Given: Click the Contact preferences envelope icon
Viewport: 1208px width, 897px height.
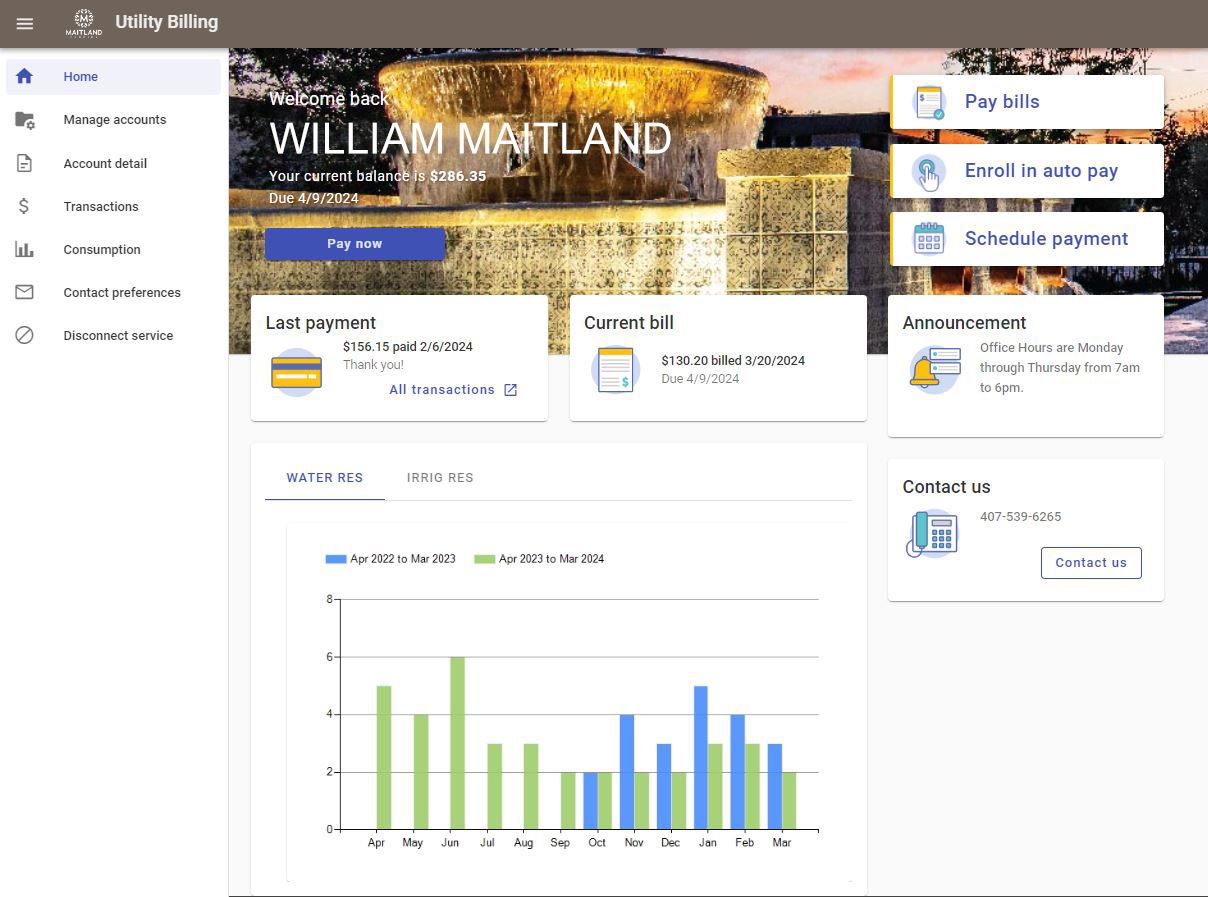Looking at the screenshot, I should tap(24, 292).
